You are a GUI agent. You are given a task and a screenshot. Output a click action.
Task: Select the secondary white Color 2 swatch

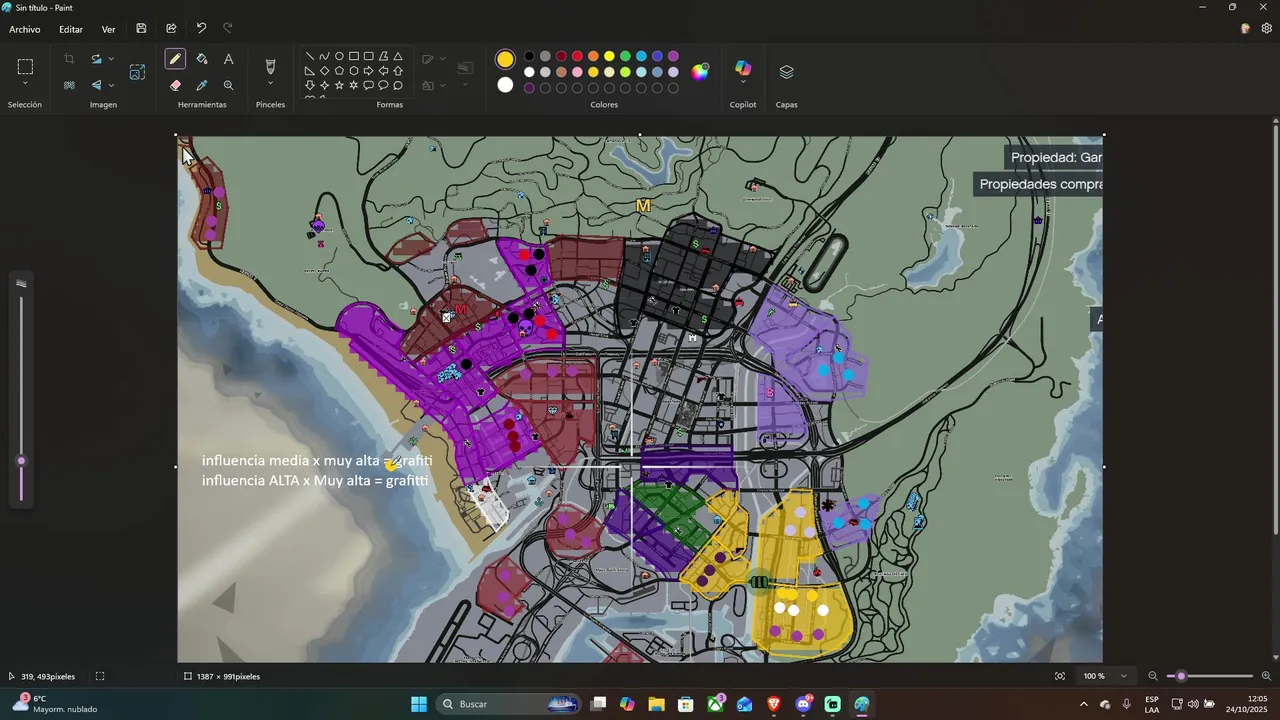click(505, 85)
